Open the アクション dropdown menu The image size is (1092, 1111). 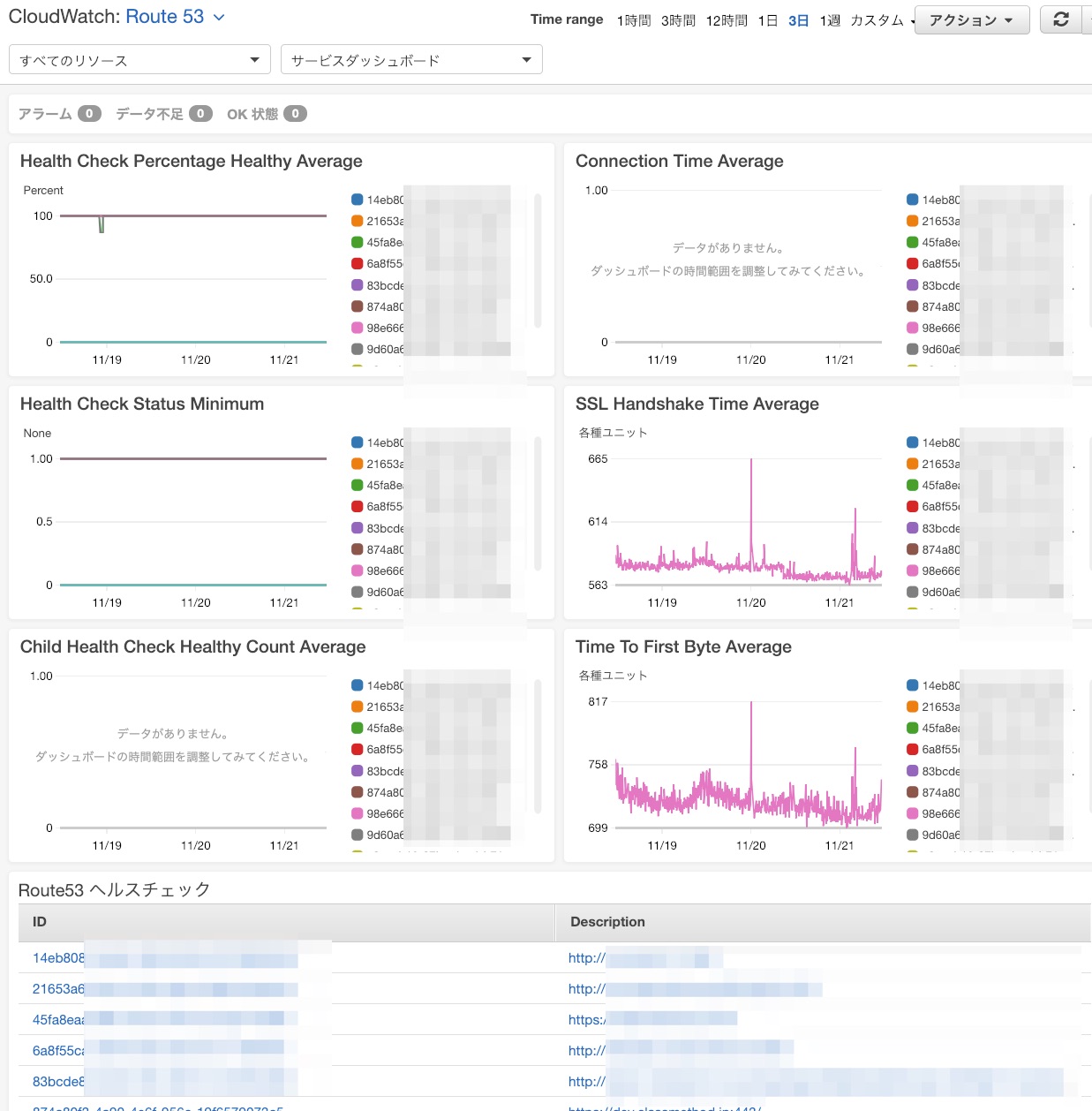(971, 19)
